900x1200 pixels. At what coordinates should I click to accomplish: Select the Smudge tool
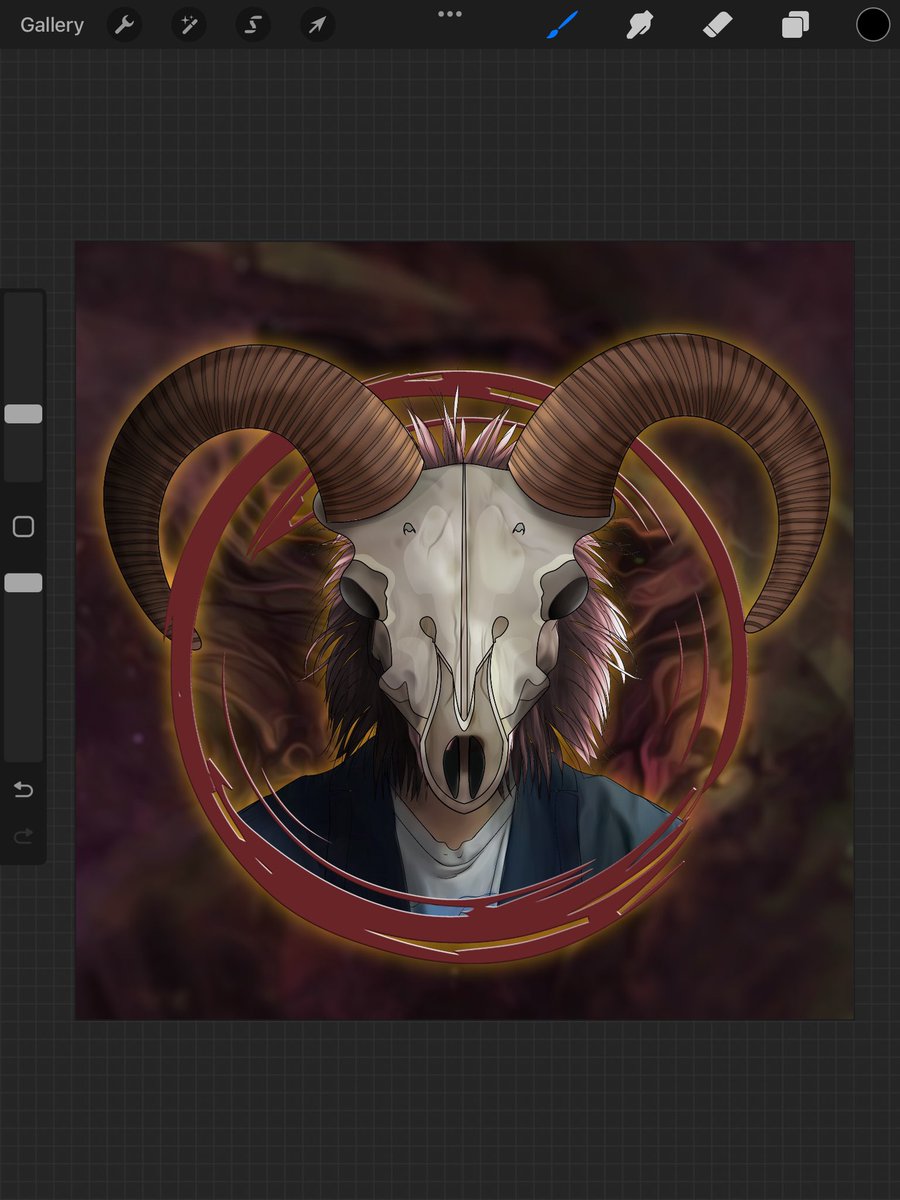click(639, 25)
